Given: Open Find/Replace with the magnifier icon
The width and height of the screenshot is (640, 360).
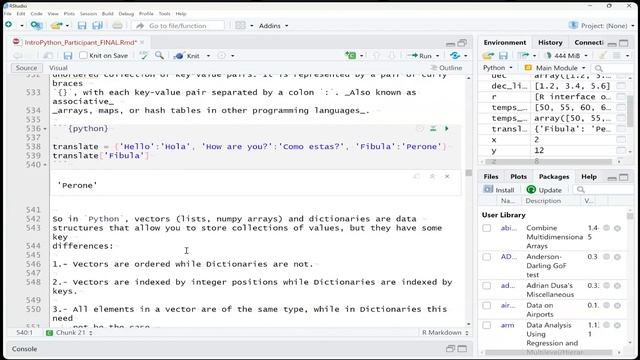Looking at the screenshot, I should pyautogui.click(x=159, y=56).
